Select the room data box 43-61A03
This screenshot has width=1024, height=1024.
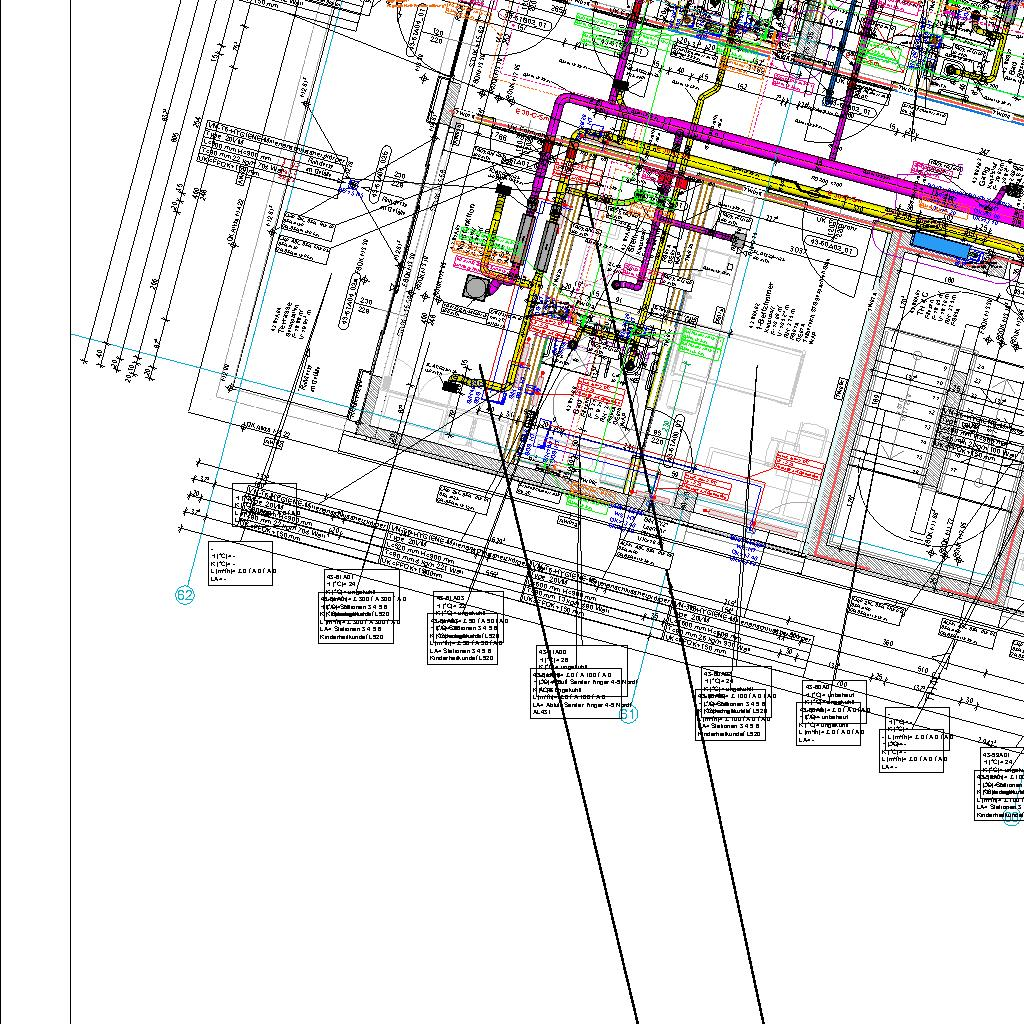(x=464, y=628)
